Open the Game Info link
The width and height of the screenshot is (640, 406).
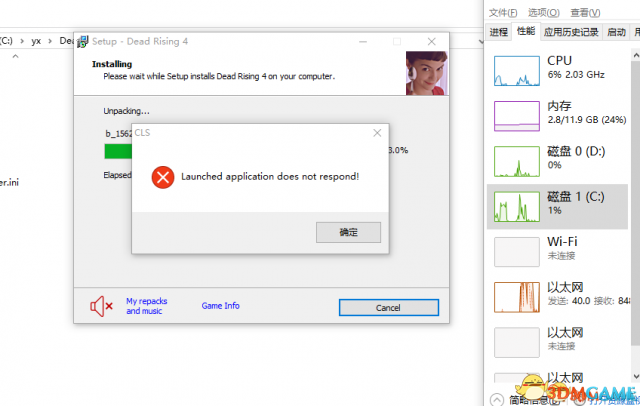tap(220, 306)
